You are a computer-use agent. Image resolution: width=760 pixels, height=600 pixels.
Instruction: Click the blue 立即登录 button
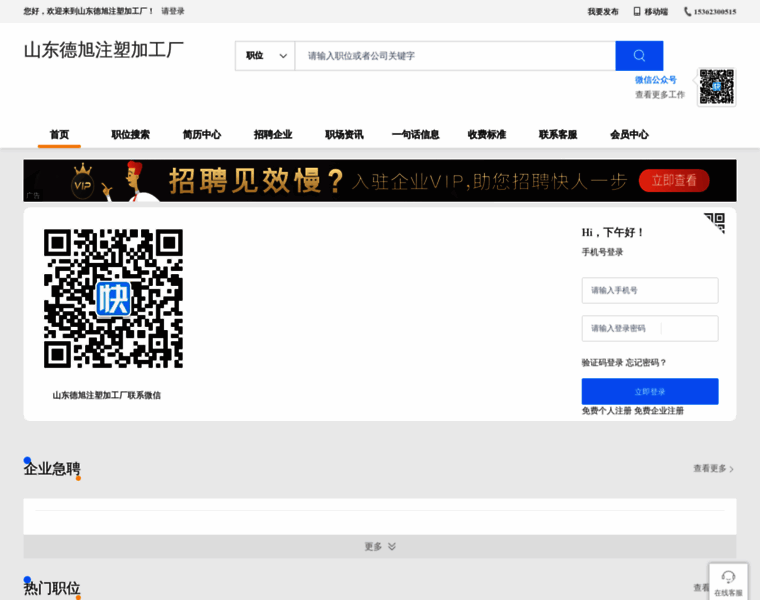pyautogui.click(x=650, y=391)
